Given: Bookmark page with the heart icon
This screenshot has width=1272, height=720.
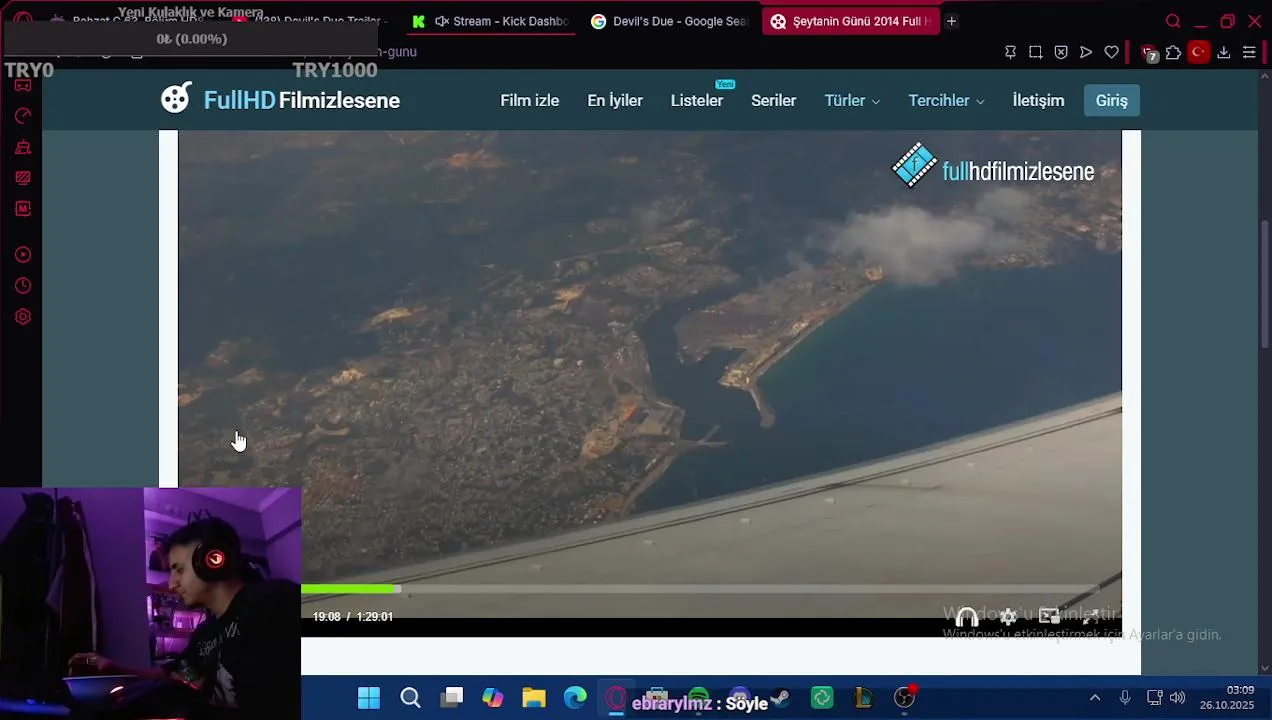Looking at the screenshot, I should (1111, 52).
